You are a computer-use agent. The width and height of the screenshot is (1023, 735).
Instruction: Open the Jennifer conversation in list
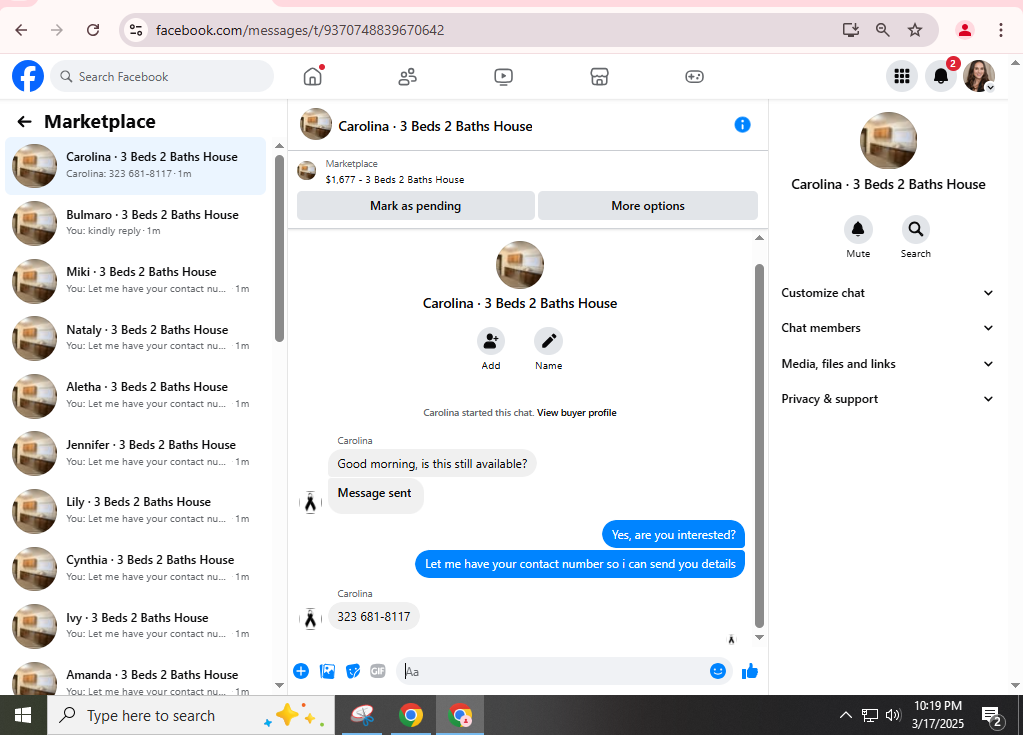pyautogui.click(x=136, y=453)
